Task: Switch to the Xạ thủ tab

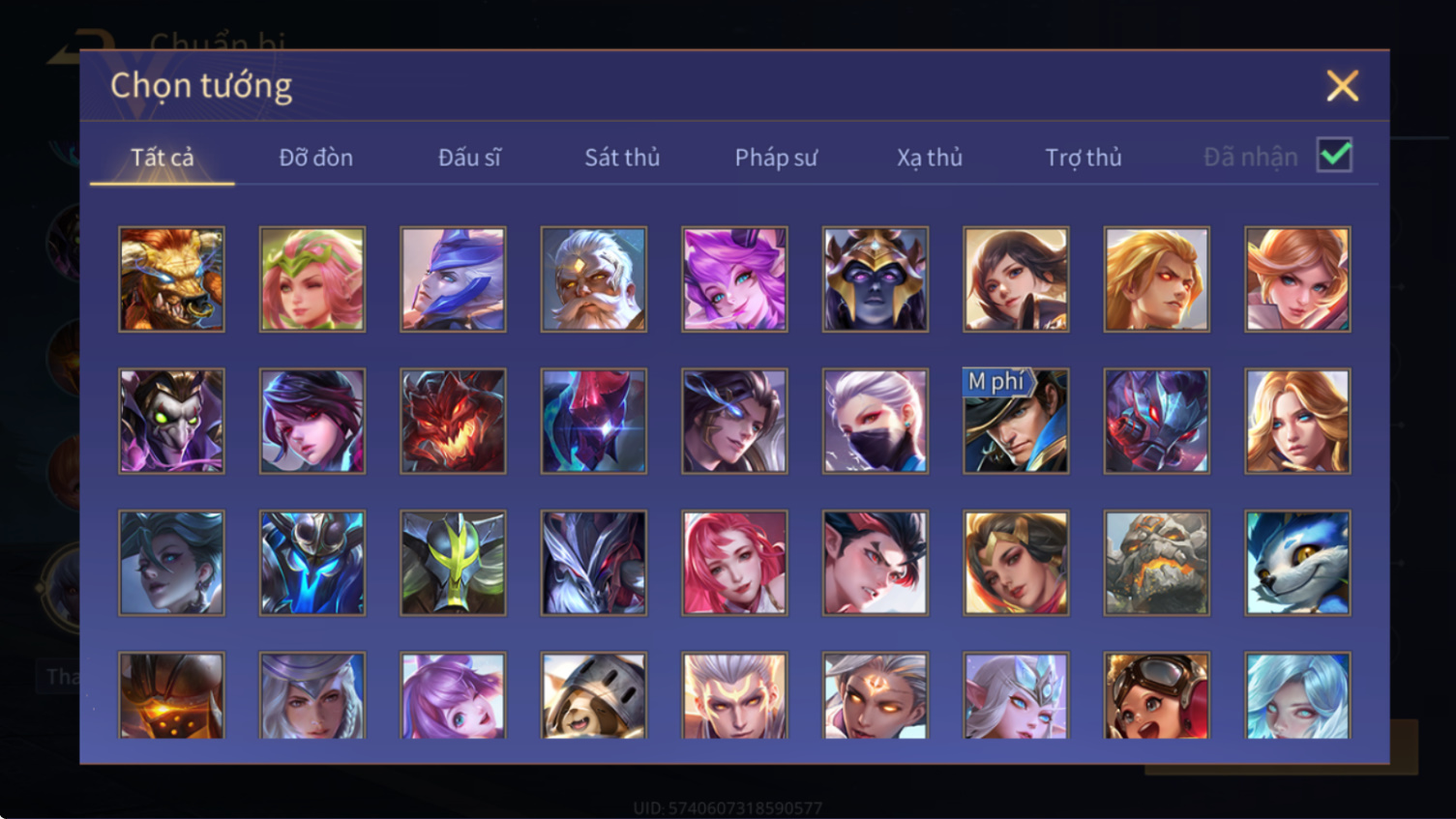Action: pos(930,157)
